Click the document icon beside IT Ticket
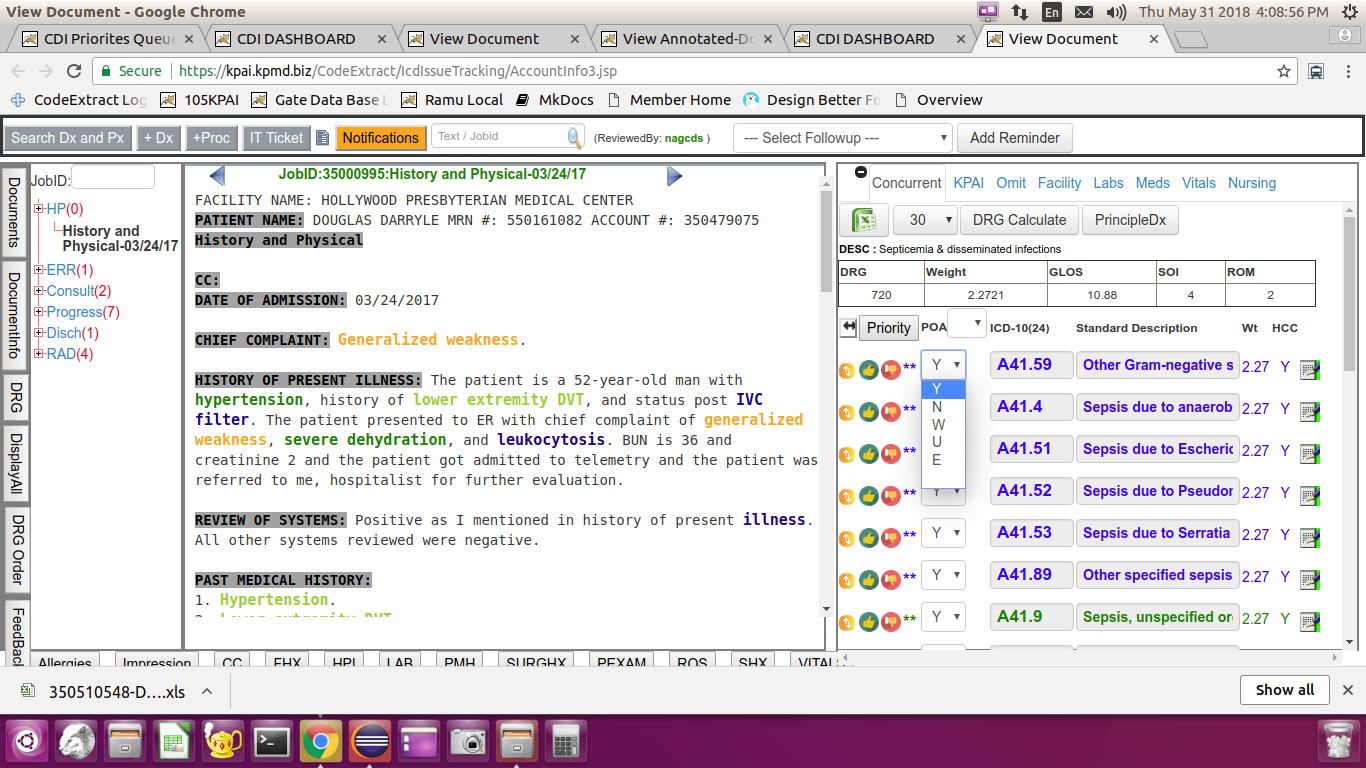This screenshot has height=768, width=1366. coord(322,138)
